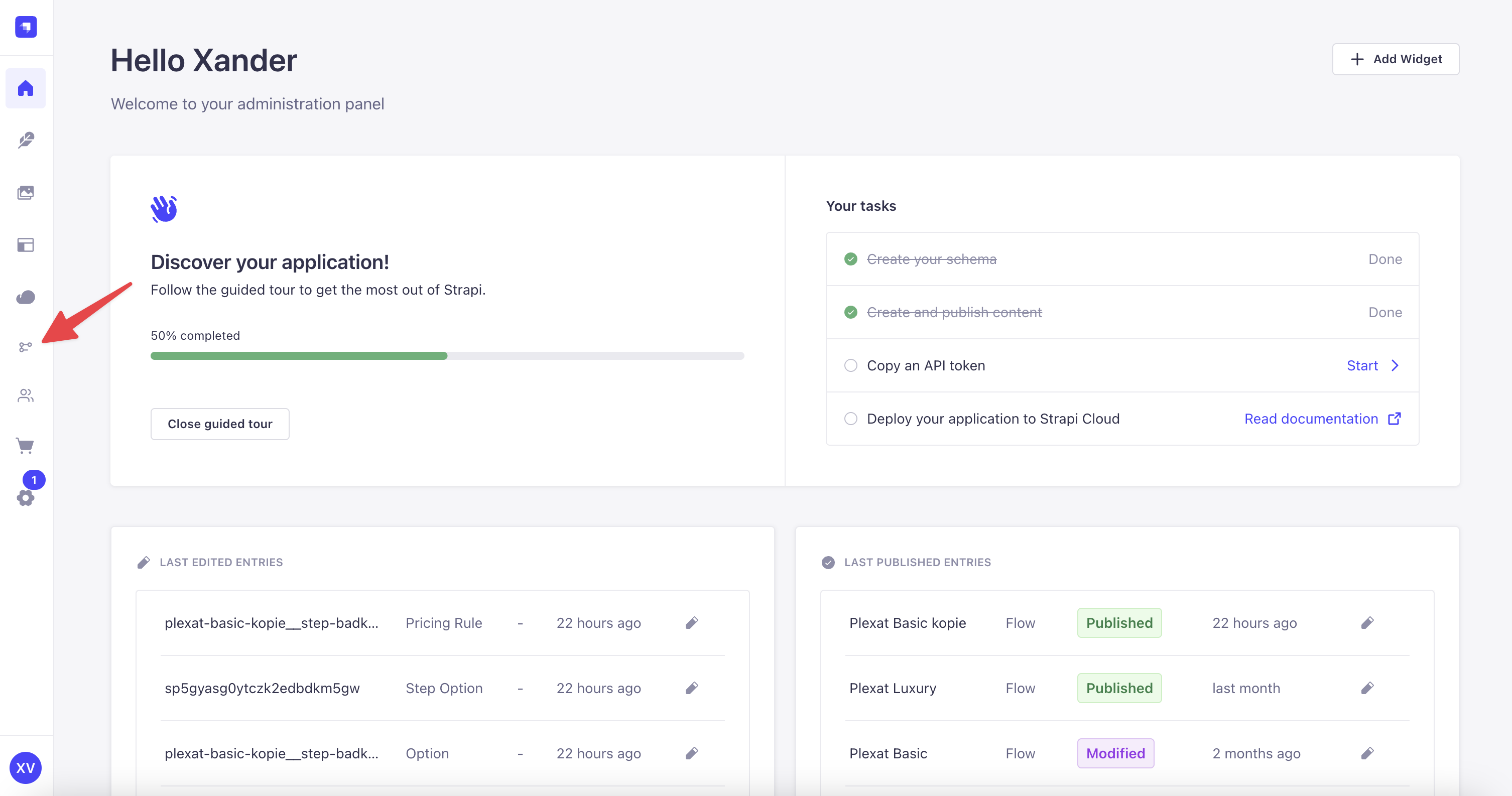This screenshot has width=1512, height=796.
Task: Click 'Plexat Basic kopie' entry name
Action: [908, 623]
